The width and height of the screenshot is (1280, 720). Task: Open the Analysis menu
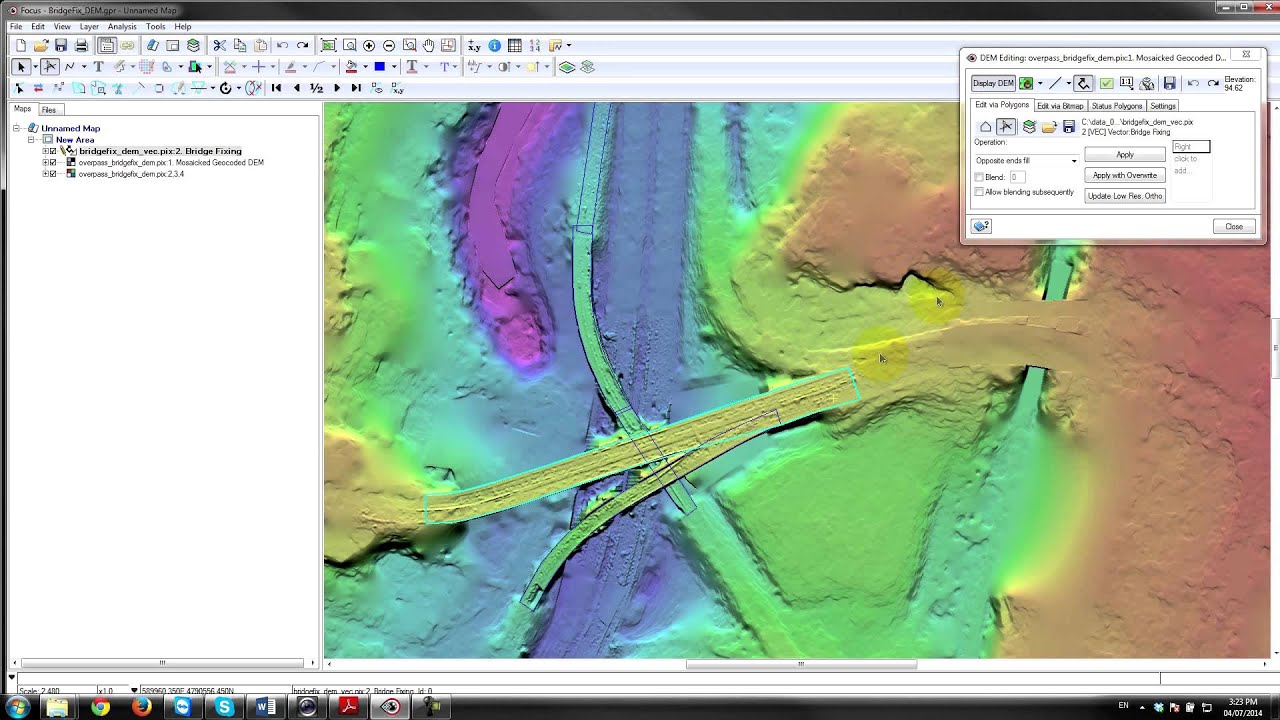(x=122, y=26)
